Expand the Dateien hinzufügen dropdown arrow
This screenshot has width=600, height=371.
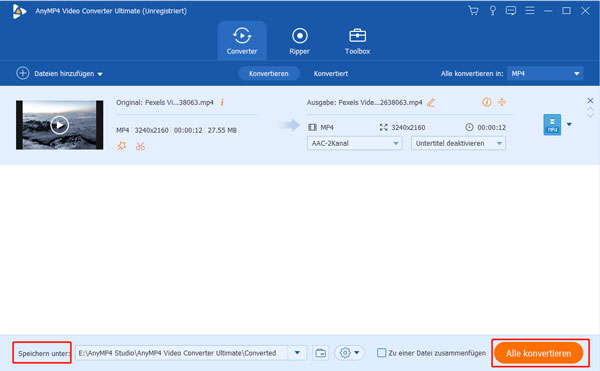100,74
